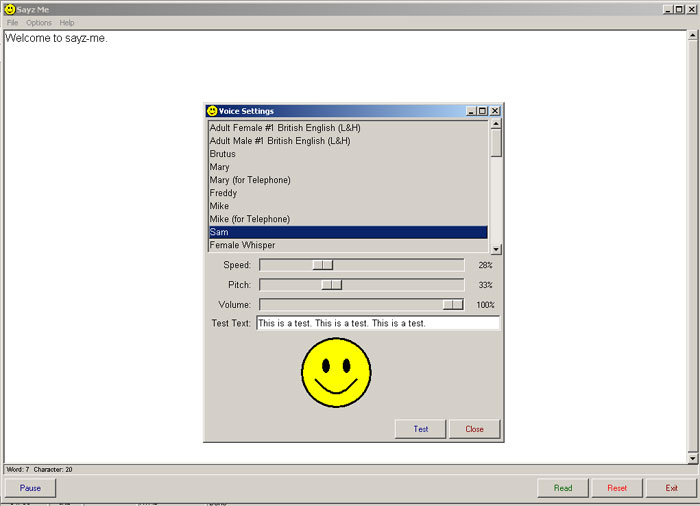Click the Voice Settings title bar smiley icon
Viewport: 700px width, 506px height.
(212, 111)
